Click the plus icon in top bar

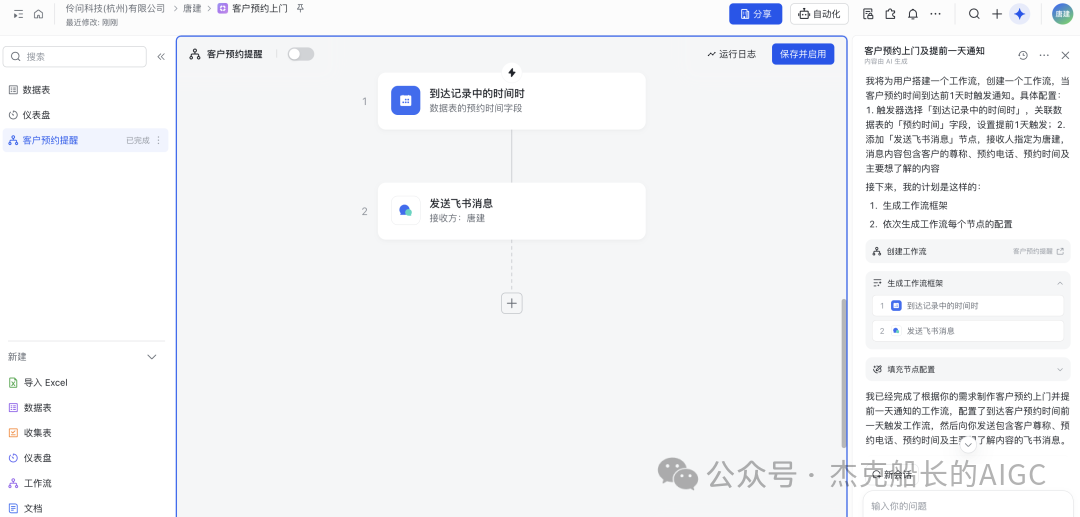[x=997, y=14]
